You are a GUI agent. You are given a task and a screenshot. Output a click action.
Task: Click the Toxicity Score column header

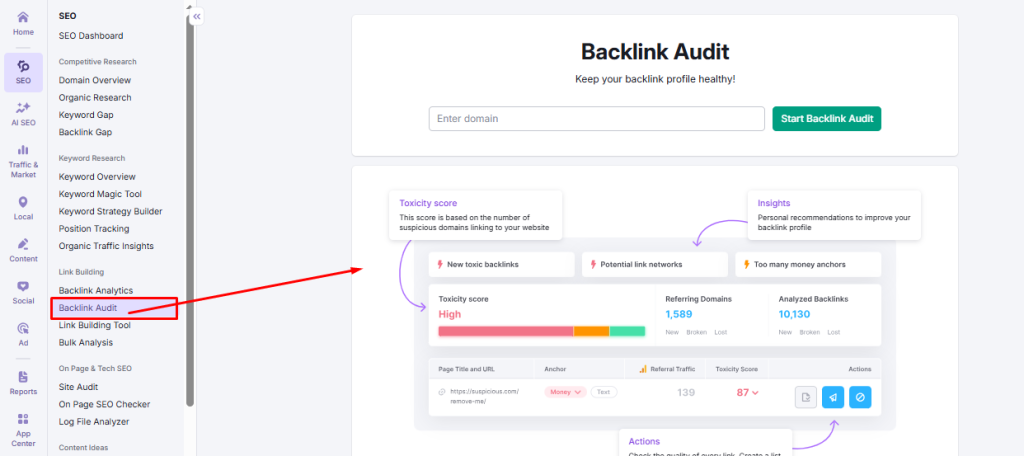pos(737,369)
